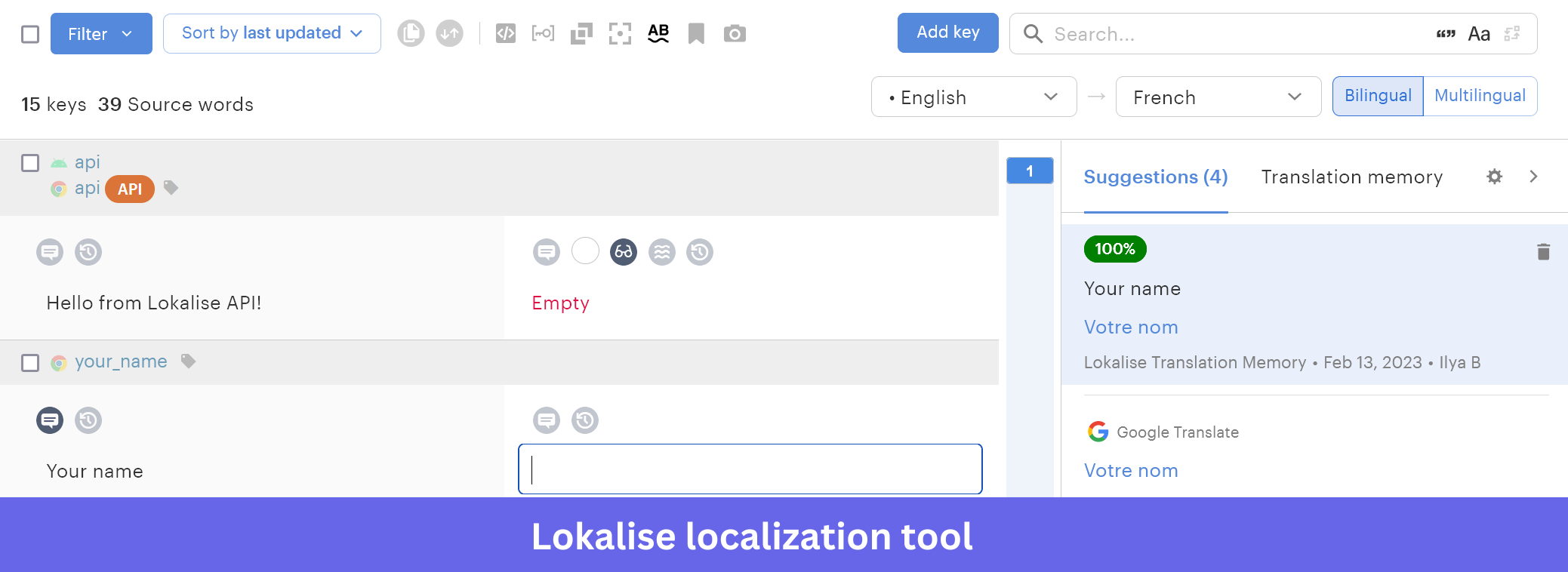This screenshot has width=1568, height=572.
Task: Toggle the placeholders bracket icon
Action: (543, 33)
